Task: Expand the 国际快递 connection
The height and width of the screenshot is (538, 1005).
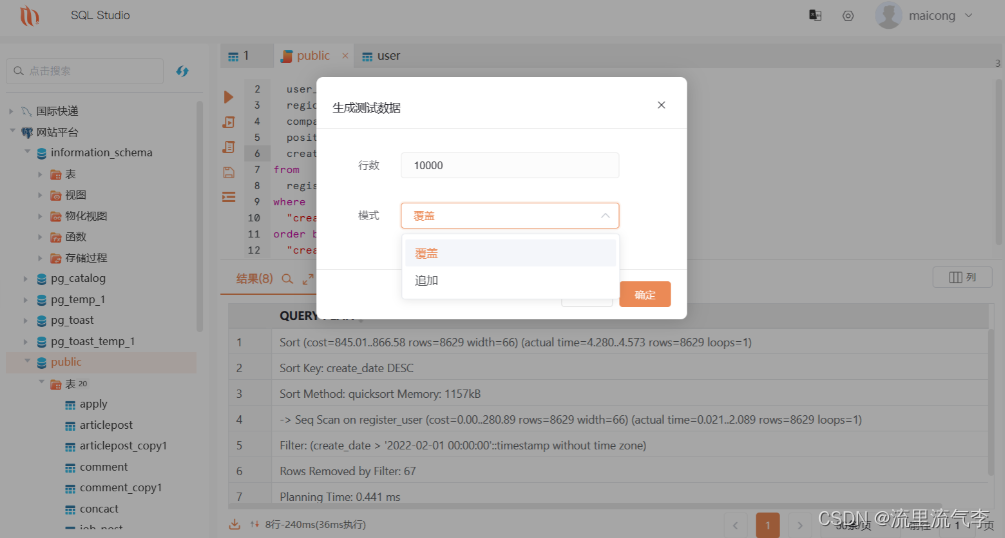Action: [11, 111]
